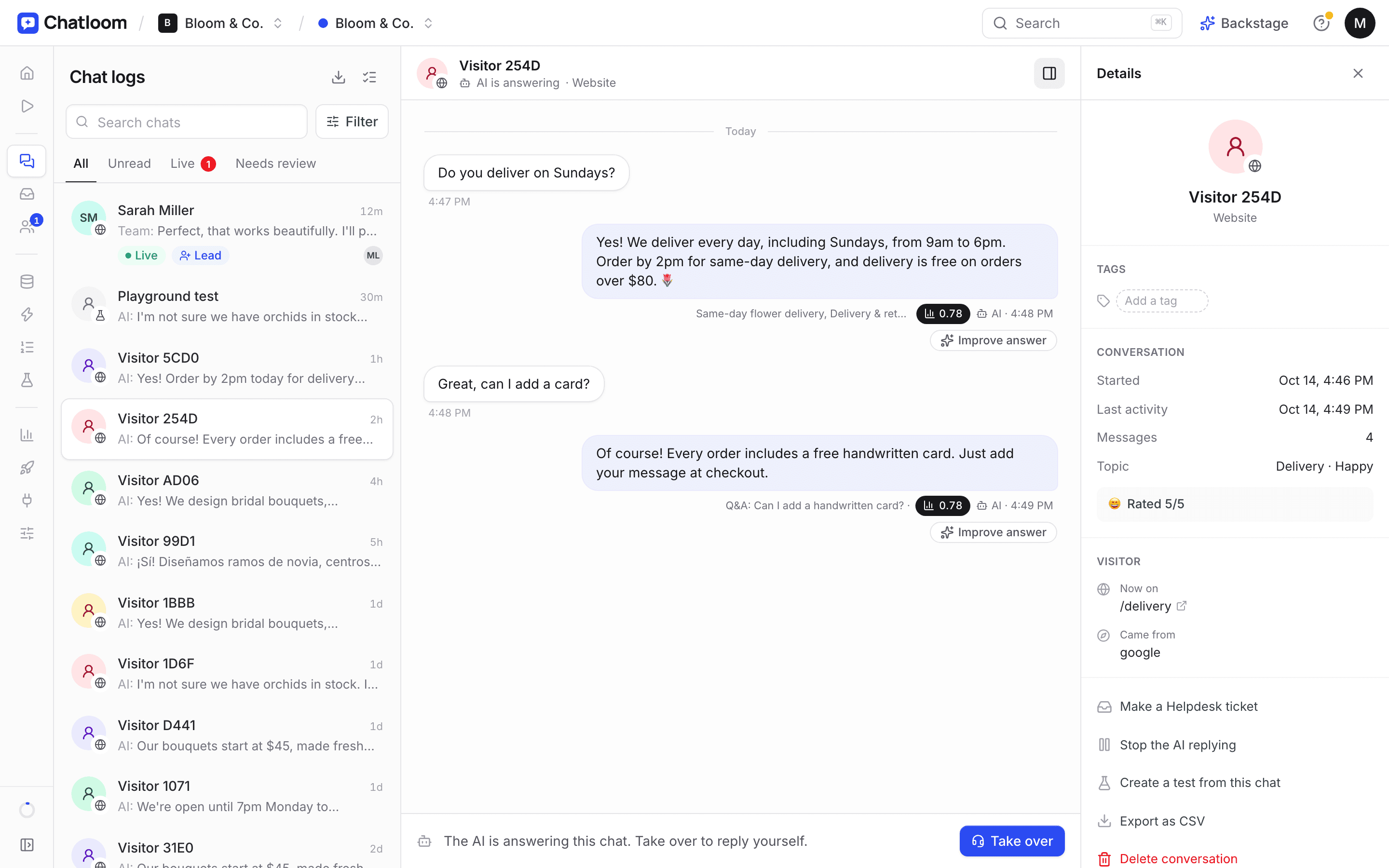Open the Data sources database icon
This screenshot has height=868, width=1389.
[27, 281]
